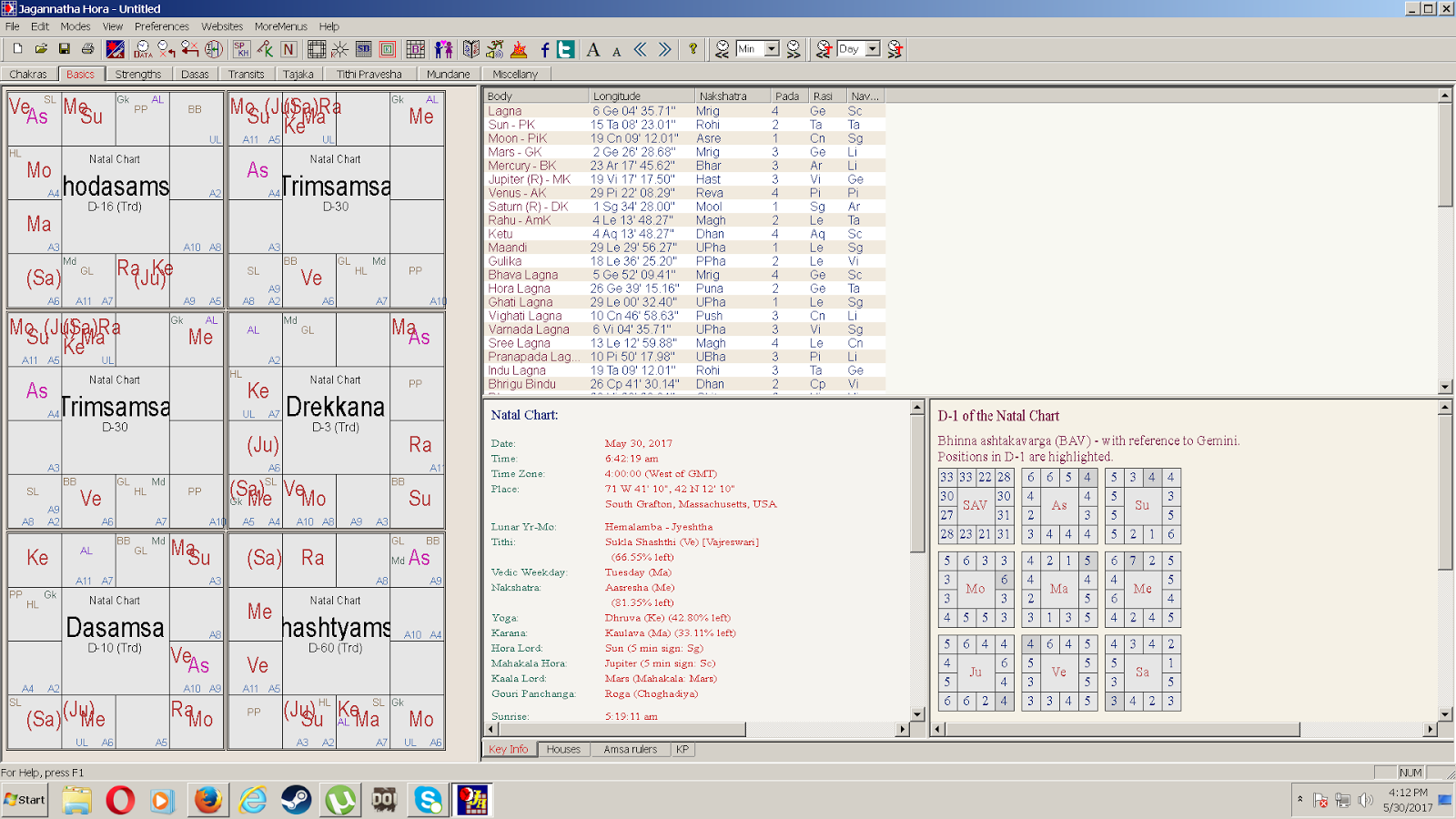Click the blue double right arrow
The width and height of the screenshot is (1456, 819).
click(x=664, y=49)
